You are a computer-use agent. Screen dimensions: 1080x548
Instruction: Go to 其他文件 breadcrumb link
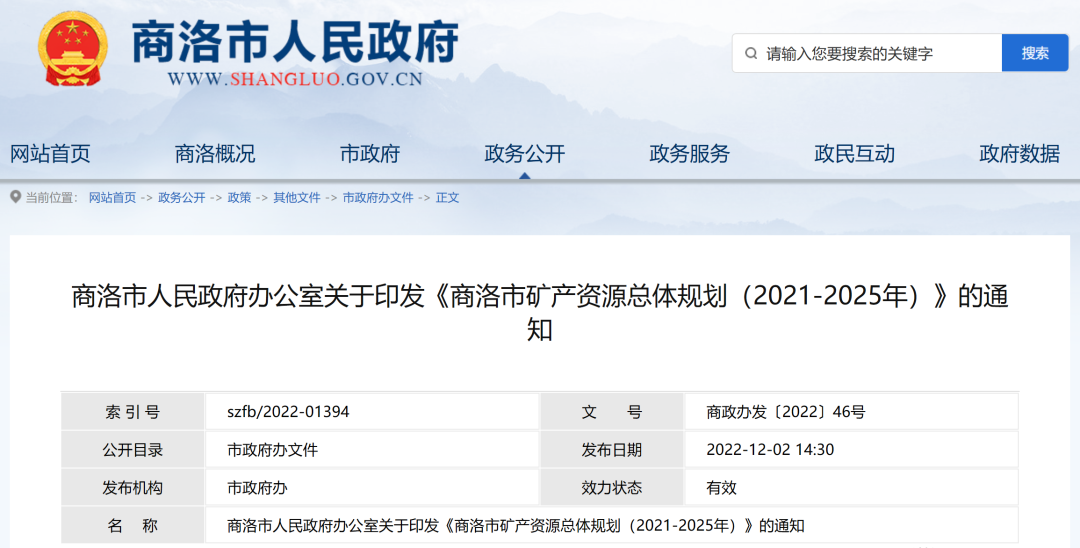point(297,198)
